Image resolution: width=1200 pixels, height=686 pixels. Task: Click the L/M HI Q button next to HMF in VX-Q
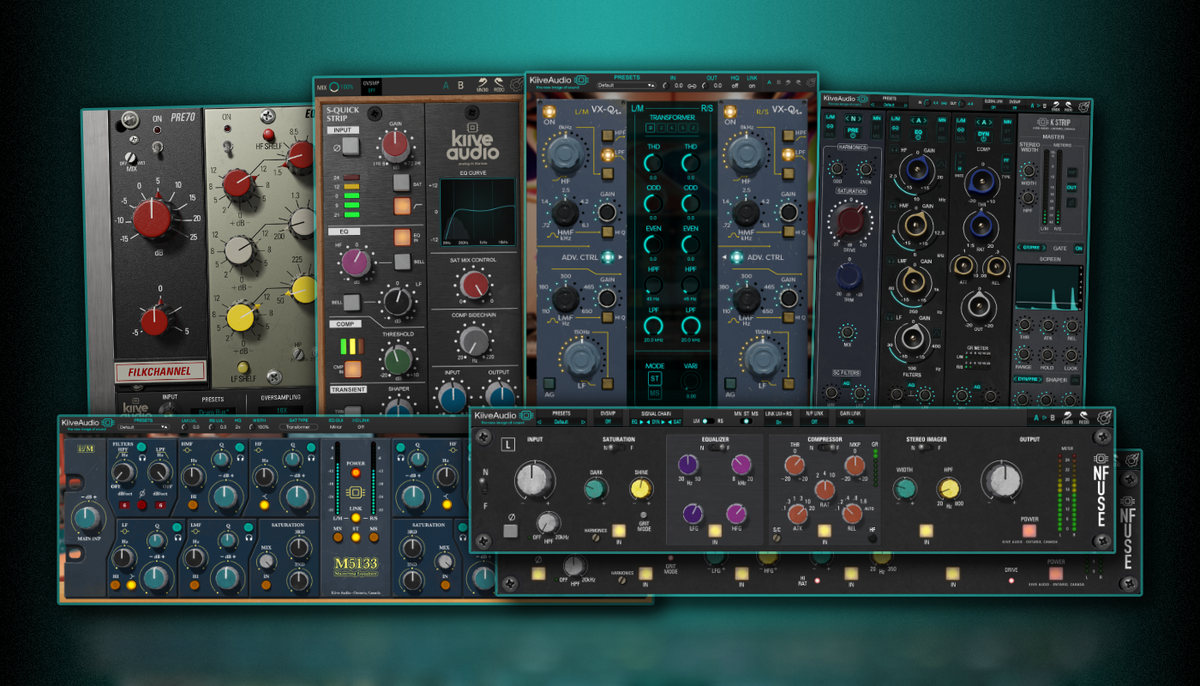pos(607,231)
